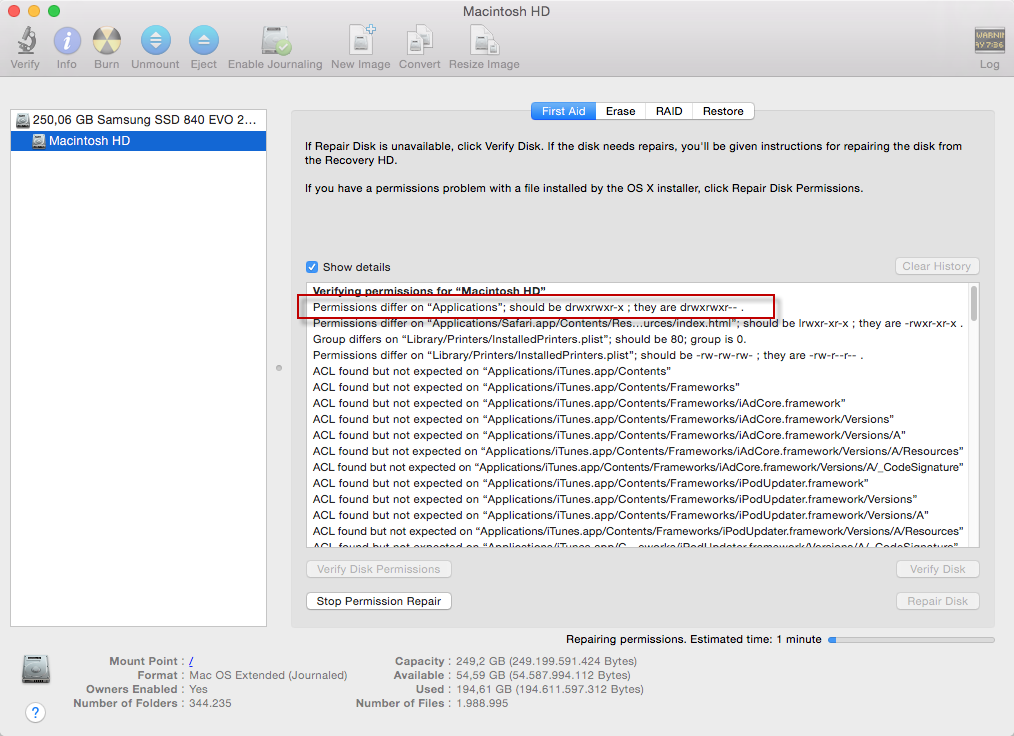This screenshot has height=736, width=1014.
Task: Open the Info toolbar icon
Action: (x=67, y=40)
